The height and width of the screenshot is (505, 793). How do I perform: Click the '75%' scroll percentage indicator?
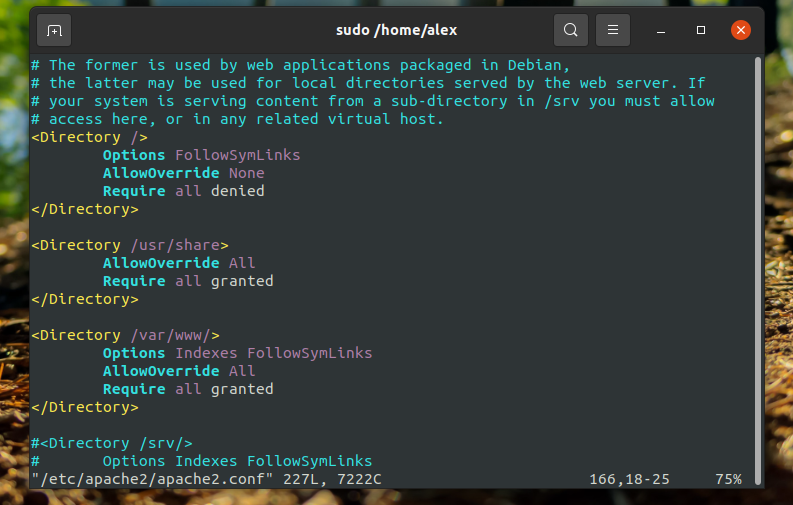pyautogui.click(x=728, y=479)
